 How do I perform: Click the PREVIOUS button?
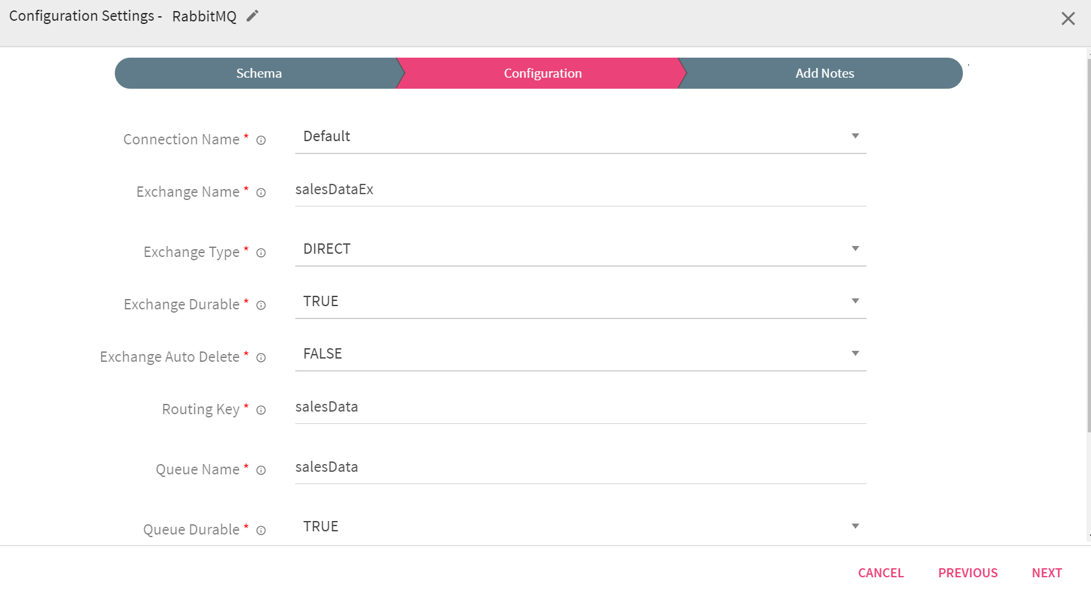point(967,572)
